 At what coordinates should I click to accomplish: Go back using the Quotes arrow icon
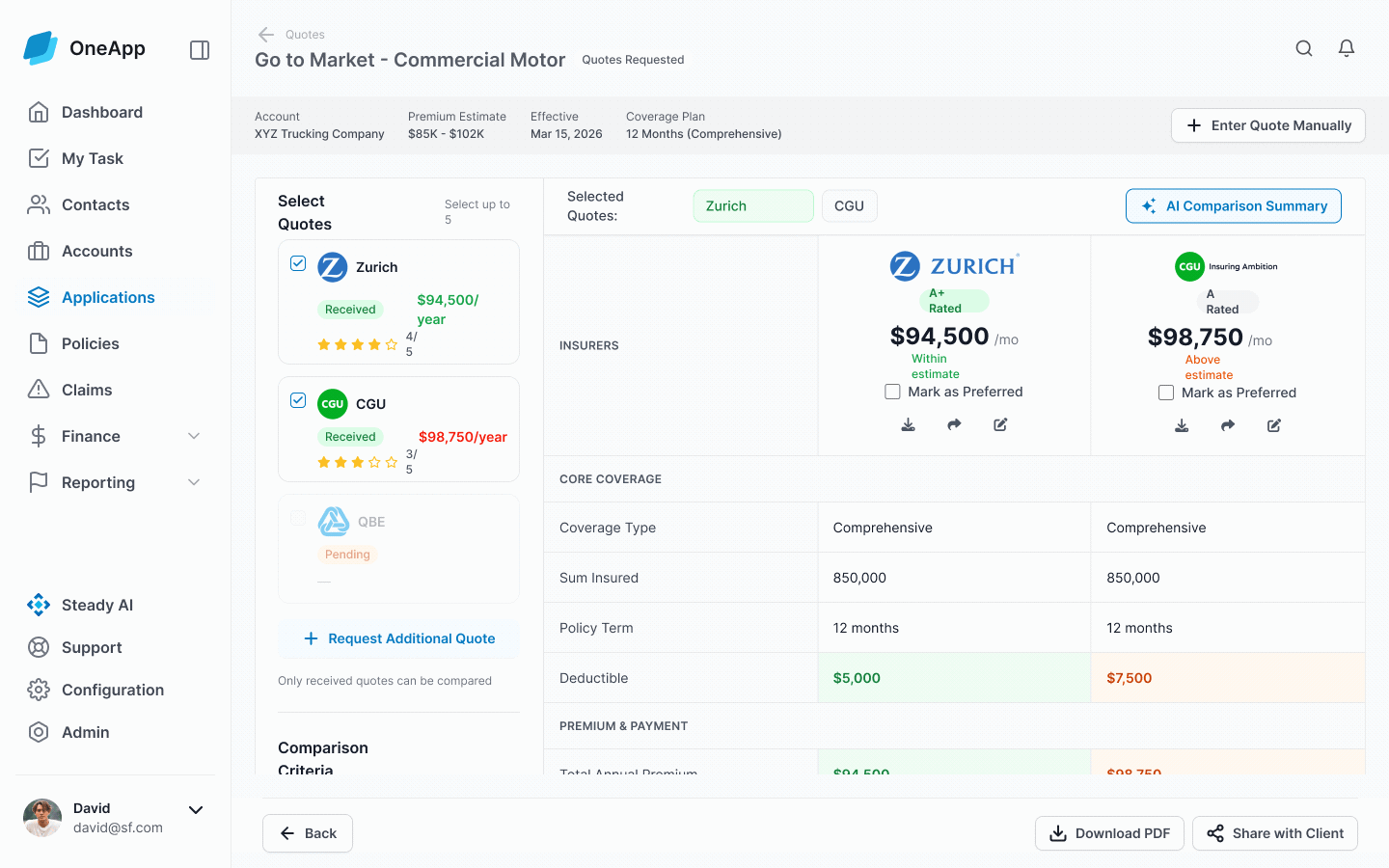[266, 35]
